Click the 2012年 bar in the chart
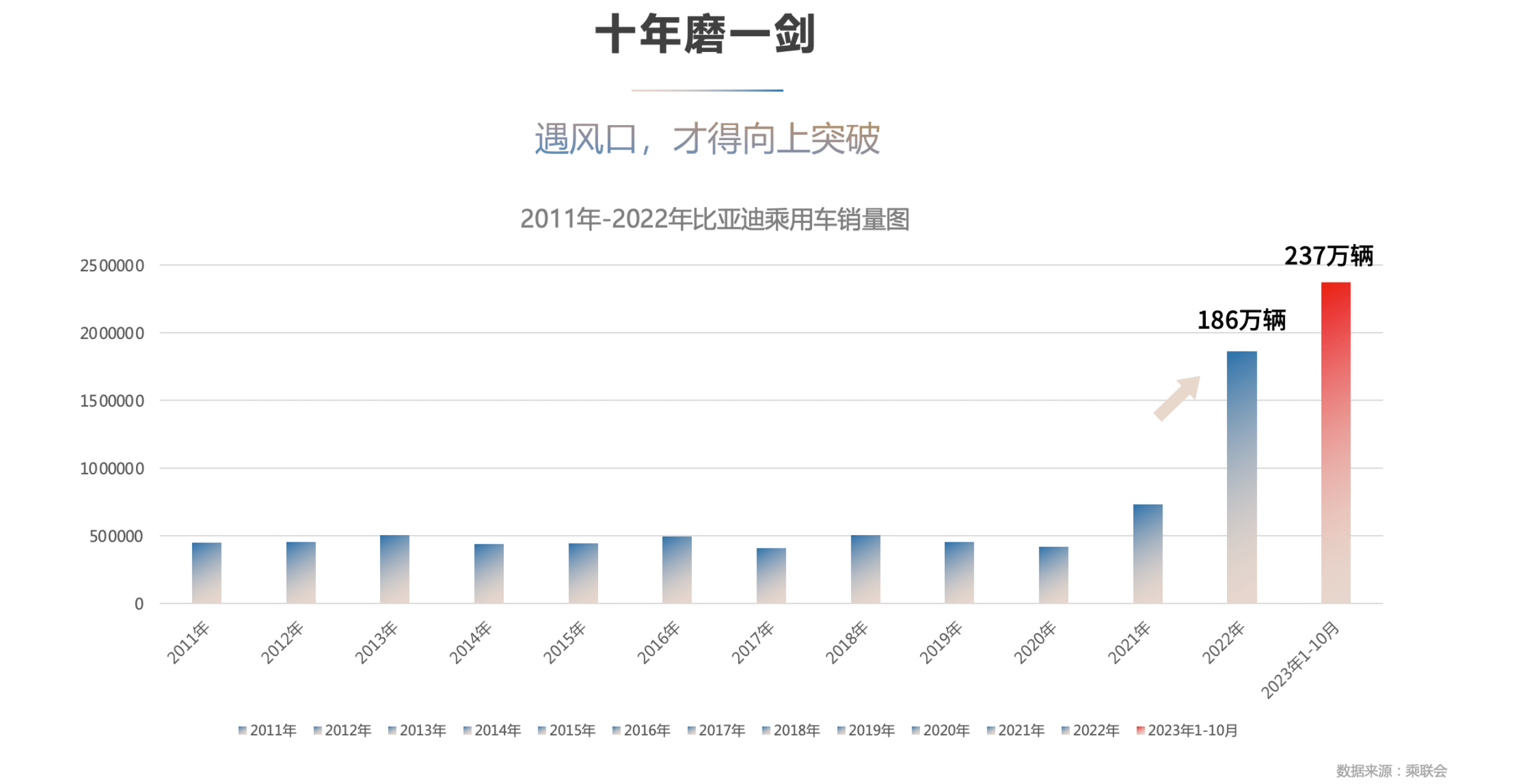This screenshot has width=1514, height=784. 301,573
